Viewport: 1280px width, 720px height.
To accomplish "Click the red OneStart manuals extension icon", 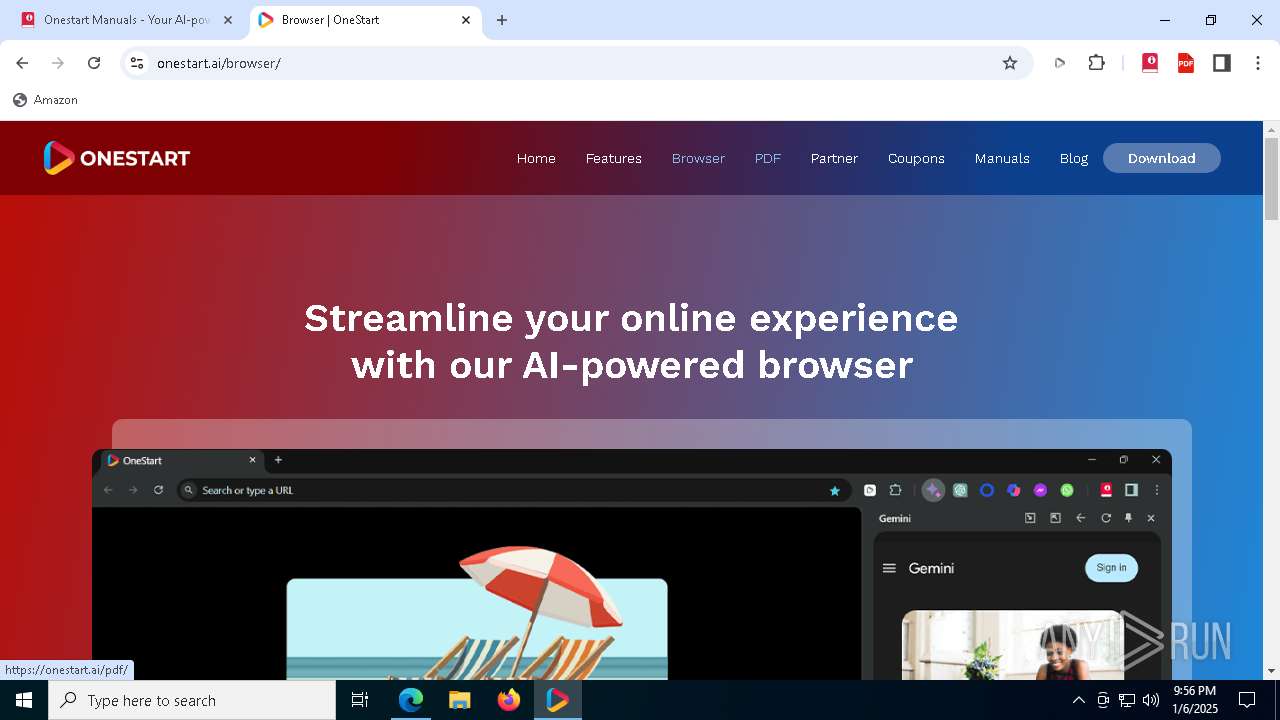I will coord(1150,63).
